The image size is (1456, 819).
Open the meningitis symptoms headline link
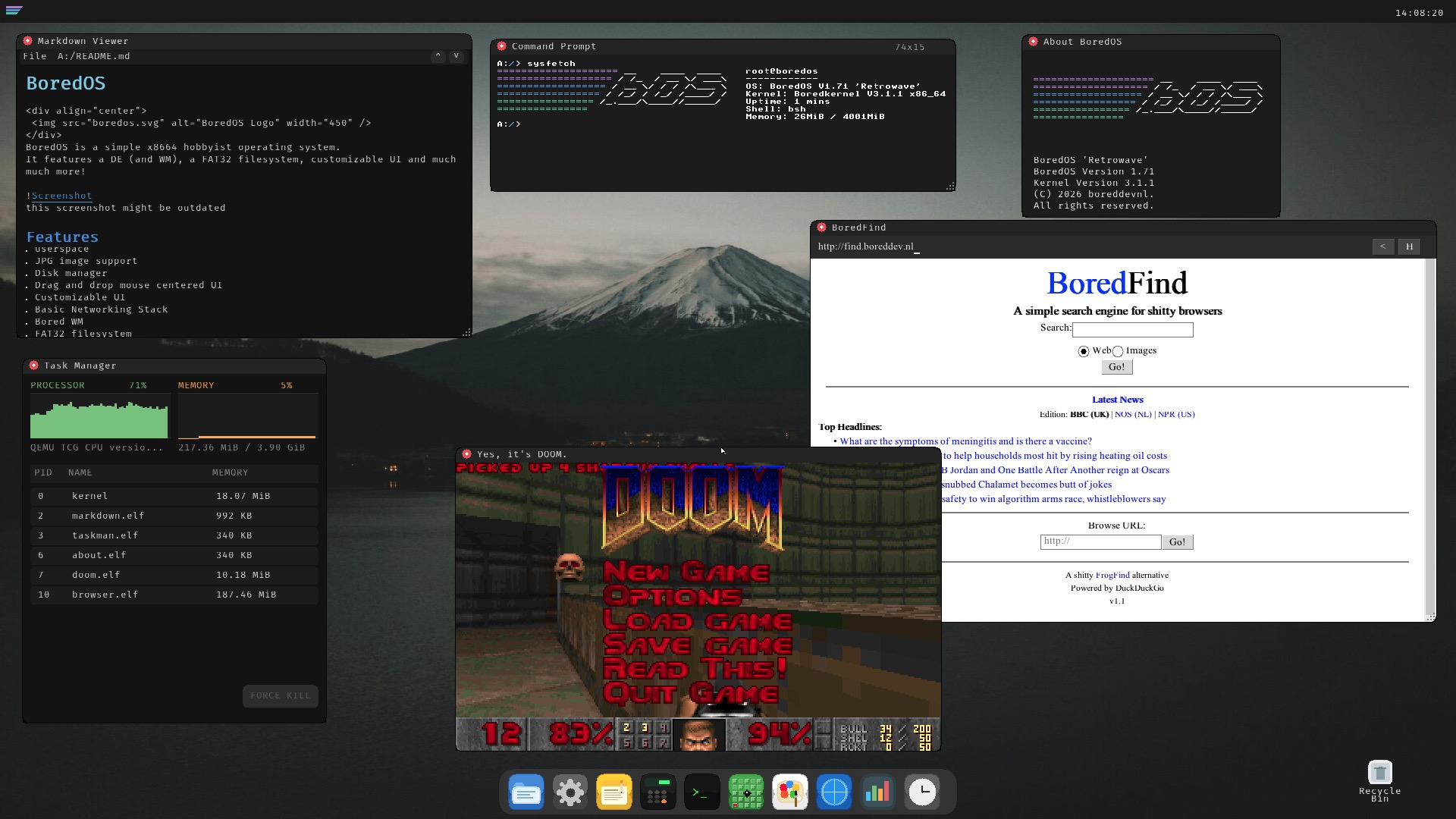[x=966, y=441]
